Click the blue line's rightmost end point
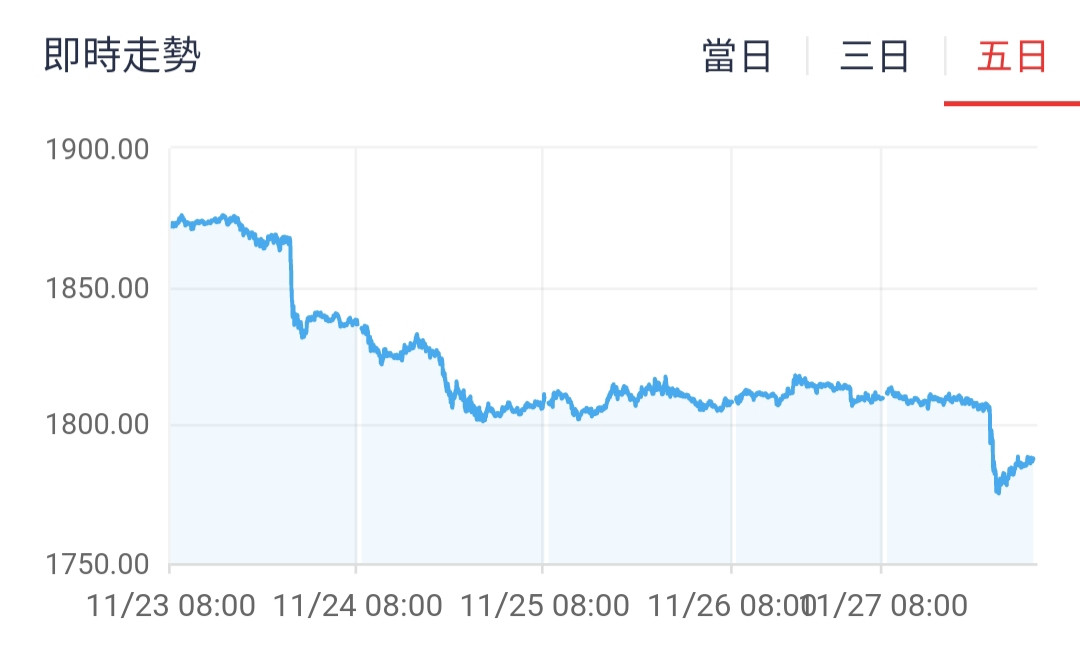 coord(1033,459)
